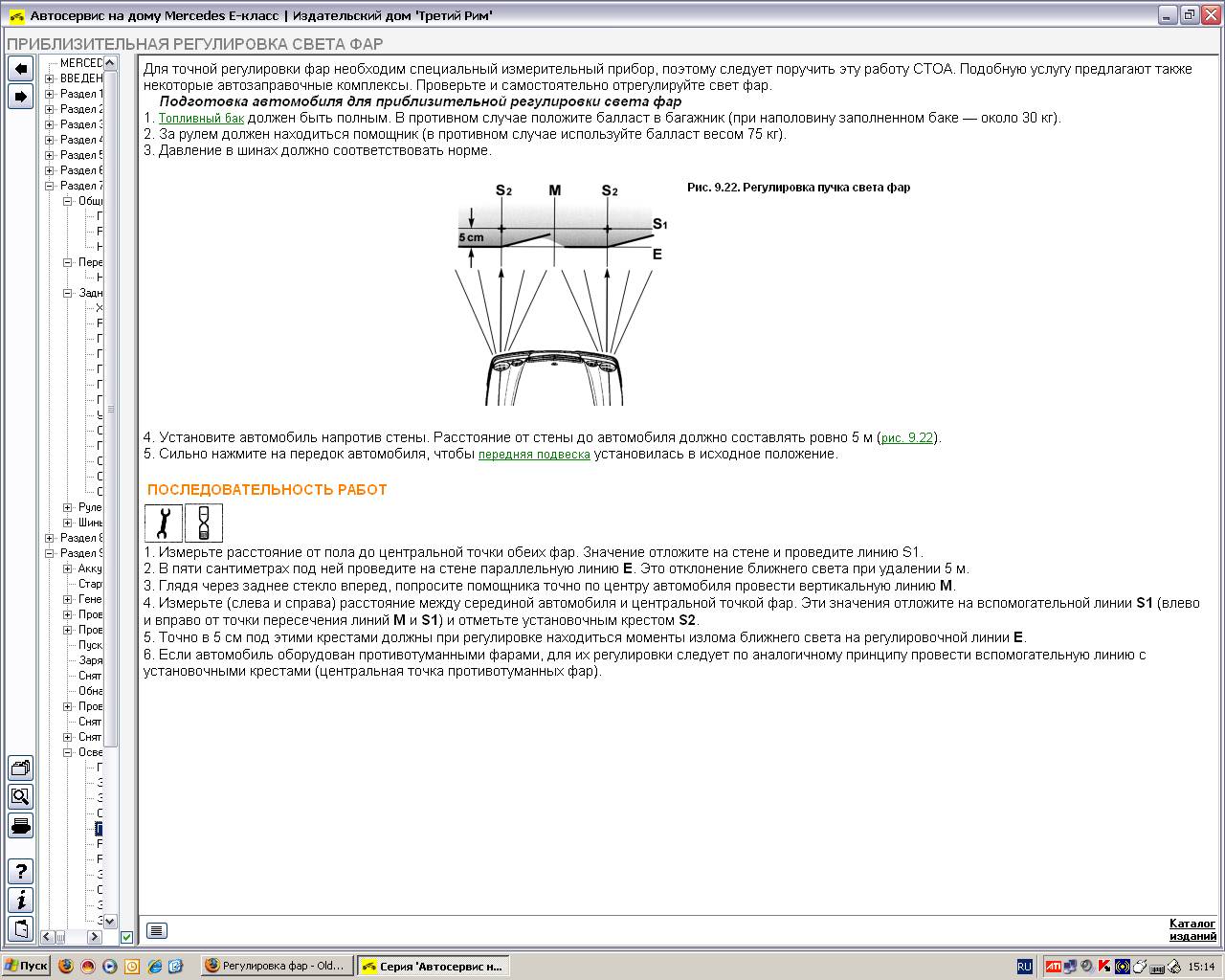Expand the Раздел 8 tree node
Screen dimensions: 1225x980
click(50, 538)
